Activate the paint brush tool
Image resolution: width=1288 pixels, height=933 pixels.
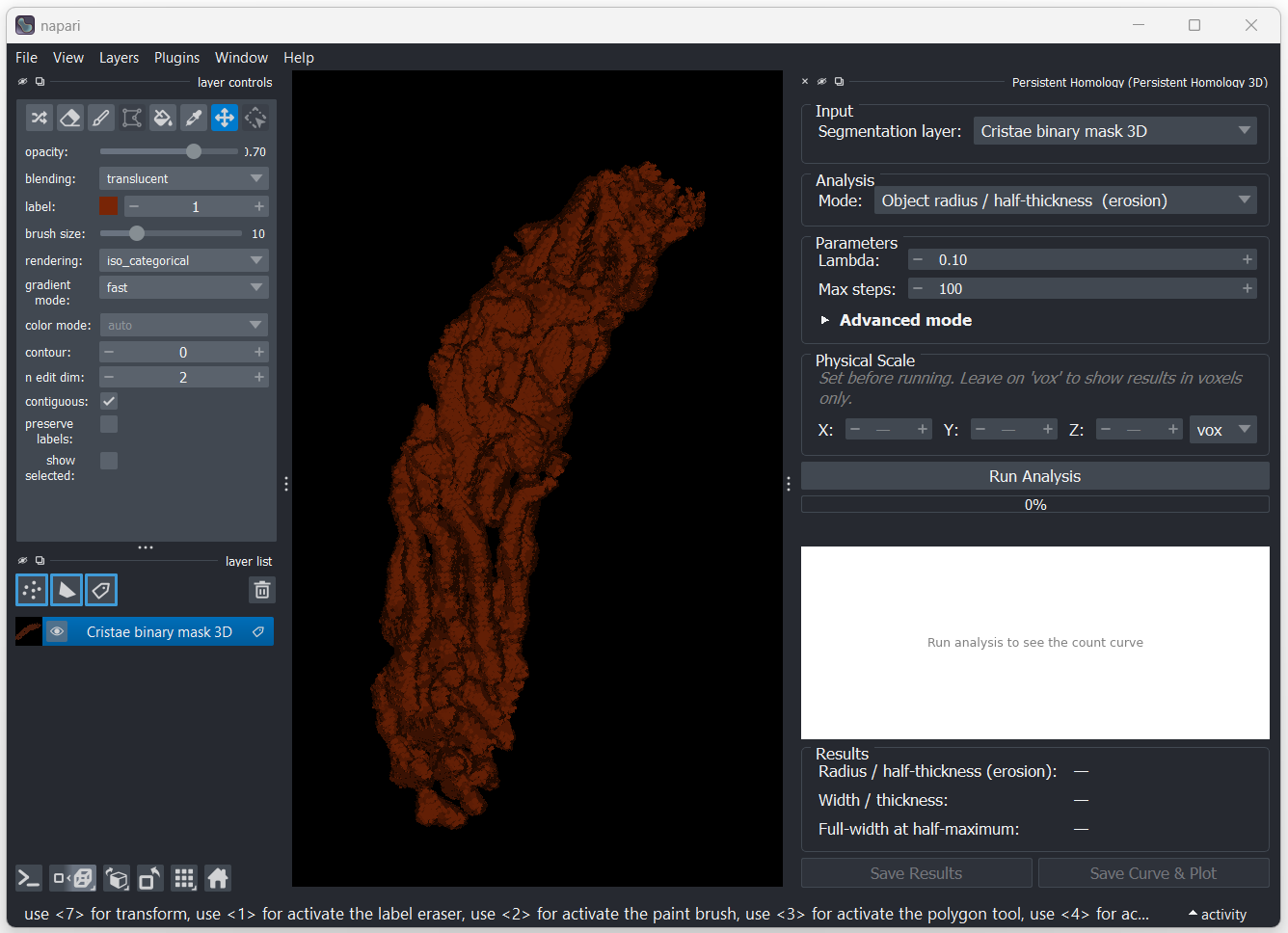(x=100, y=118)
